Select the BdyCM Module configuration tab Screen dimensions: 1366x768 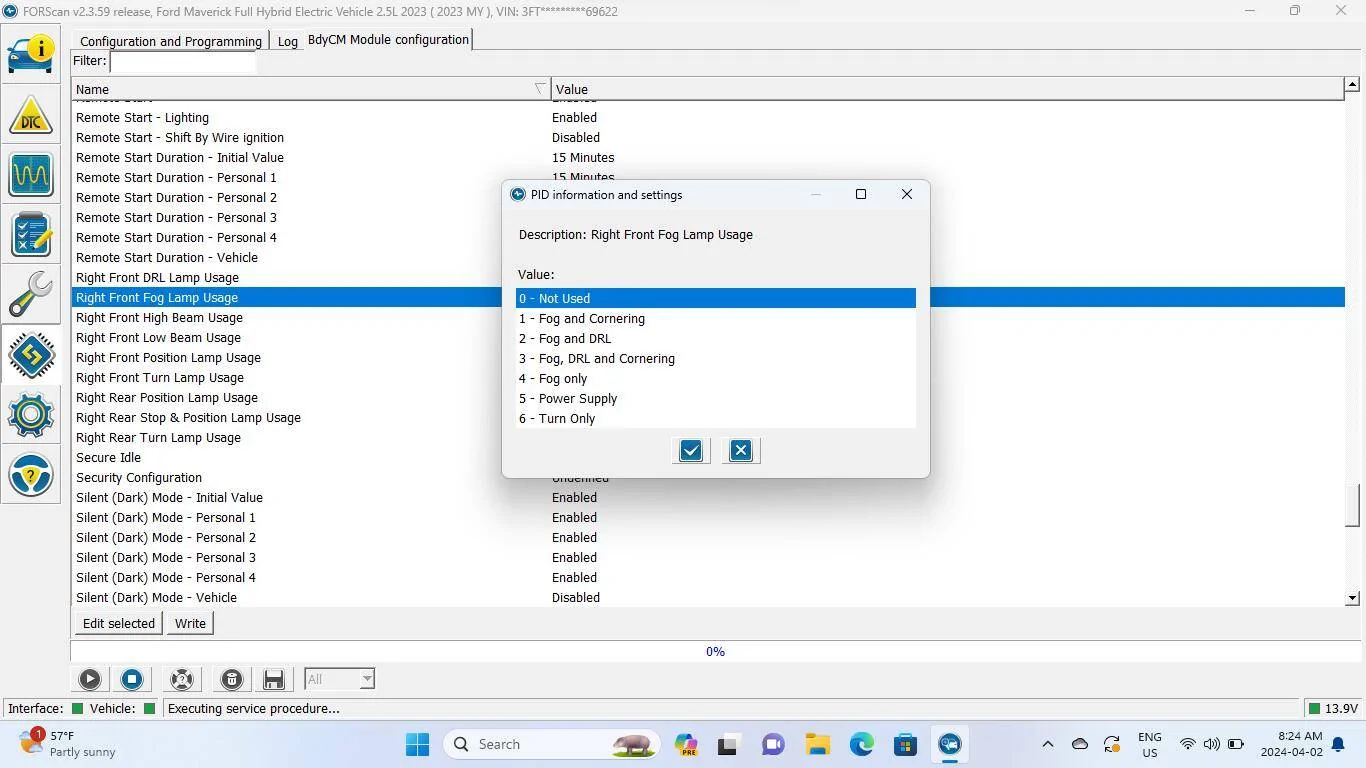[388, 40]
